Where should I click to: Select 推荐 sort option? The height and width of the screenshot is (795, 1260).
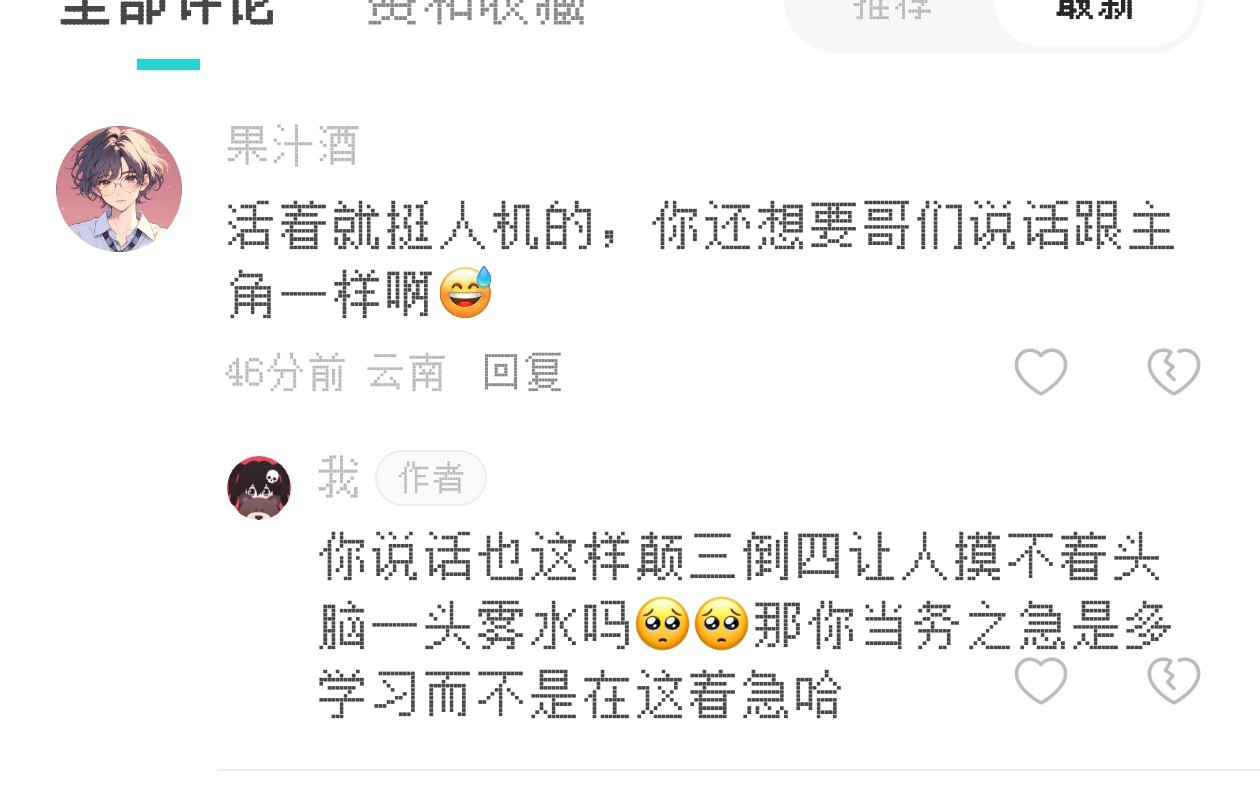pos(892,10)
